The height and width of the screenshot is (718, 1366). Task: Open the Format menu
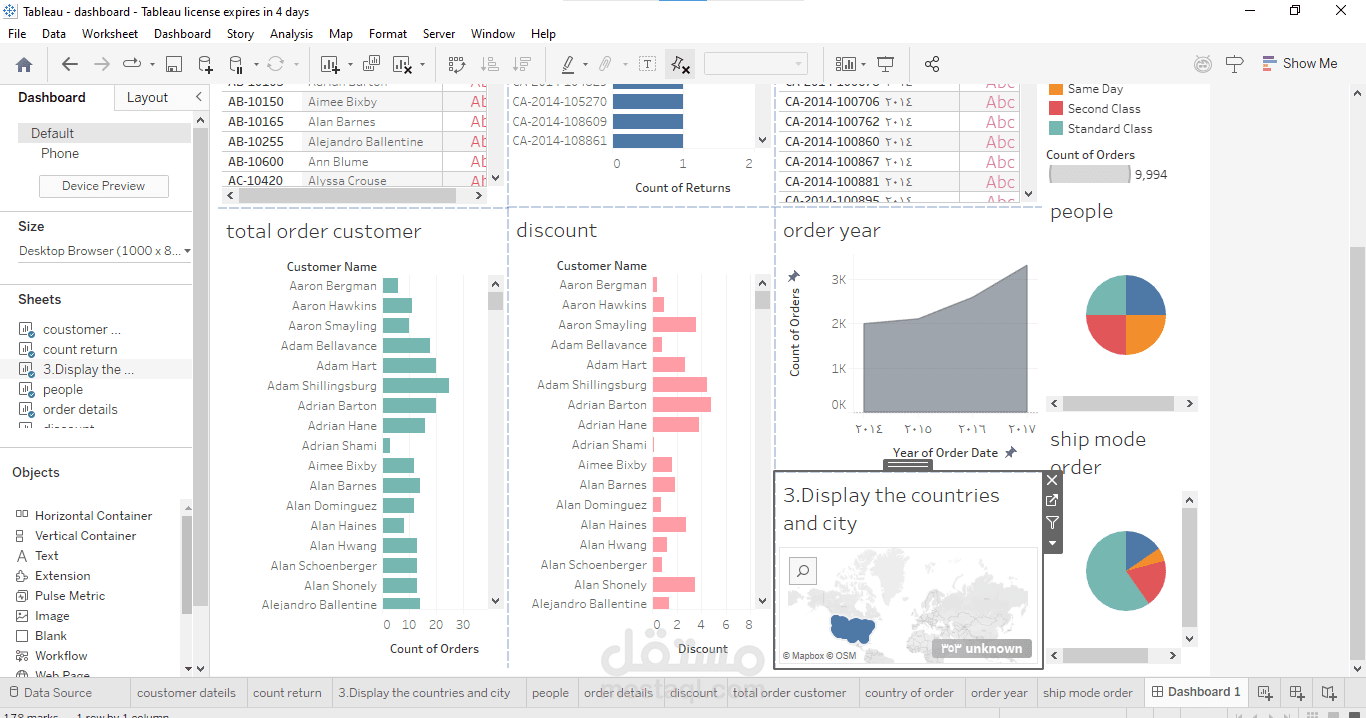[x=388, y=34]
